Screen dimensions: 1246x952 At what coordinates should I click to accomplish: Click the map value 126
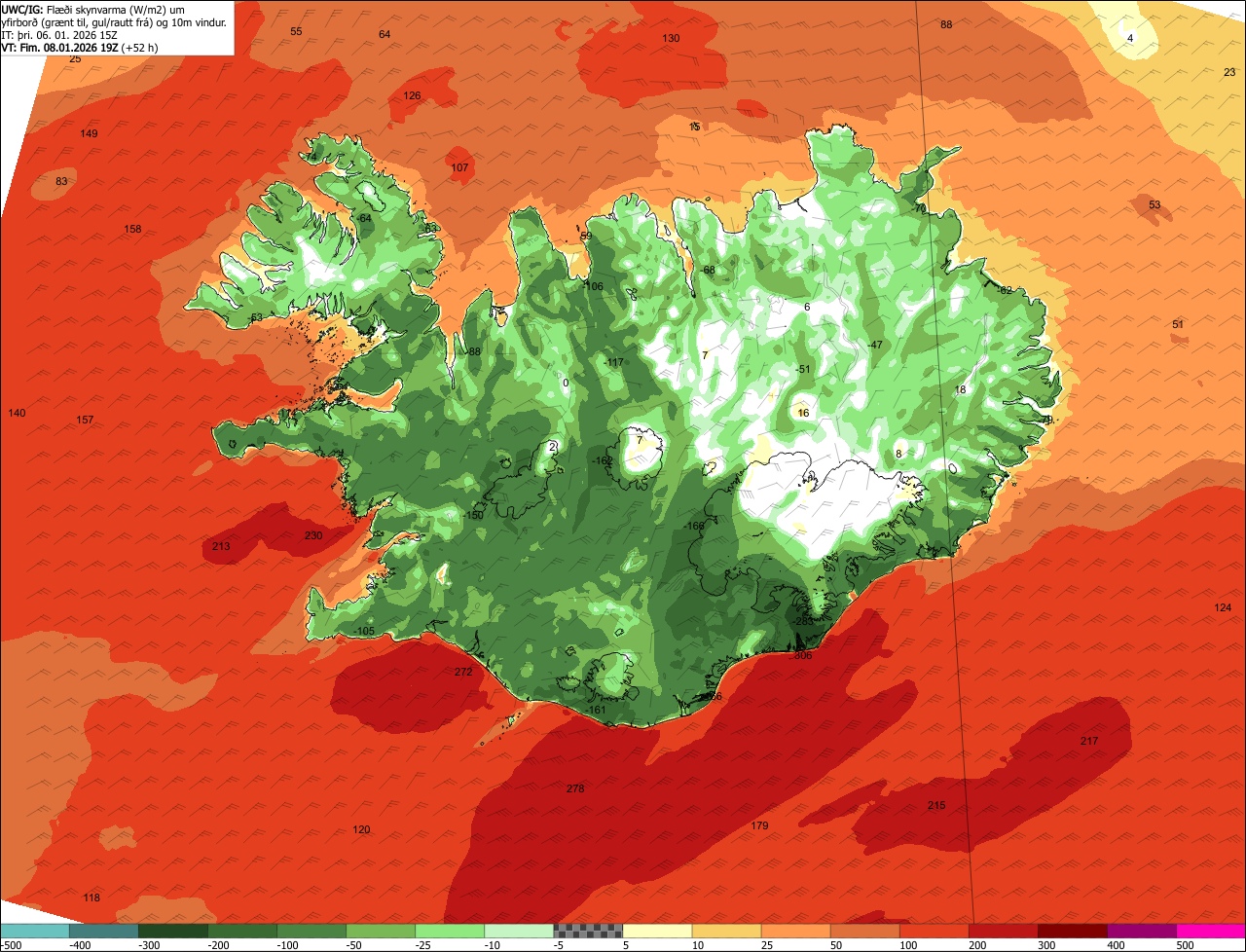click(x=413, y=95)
